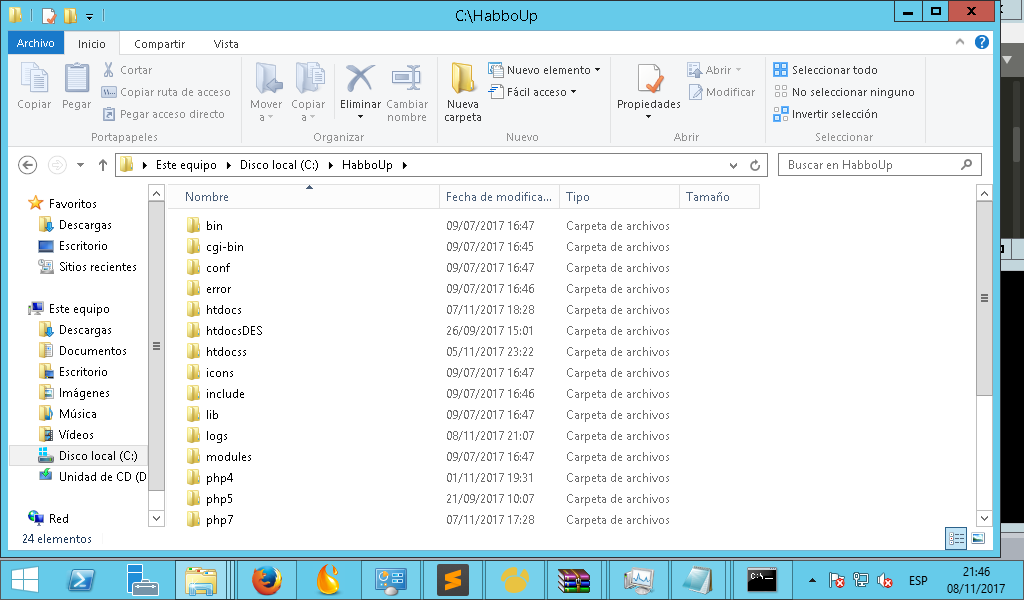
Task: Open the command prompt taskbar icon
Action: coord(761,580)
